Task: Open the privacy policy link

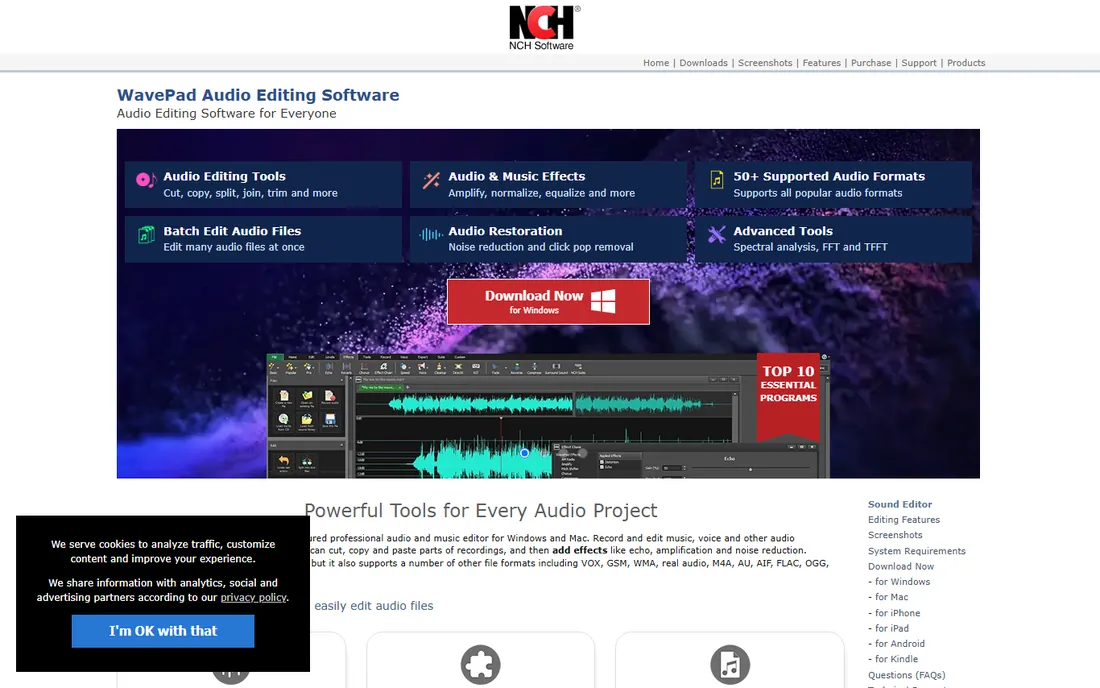Action: pos(253,598)
